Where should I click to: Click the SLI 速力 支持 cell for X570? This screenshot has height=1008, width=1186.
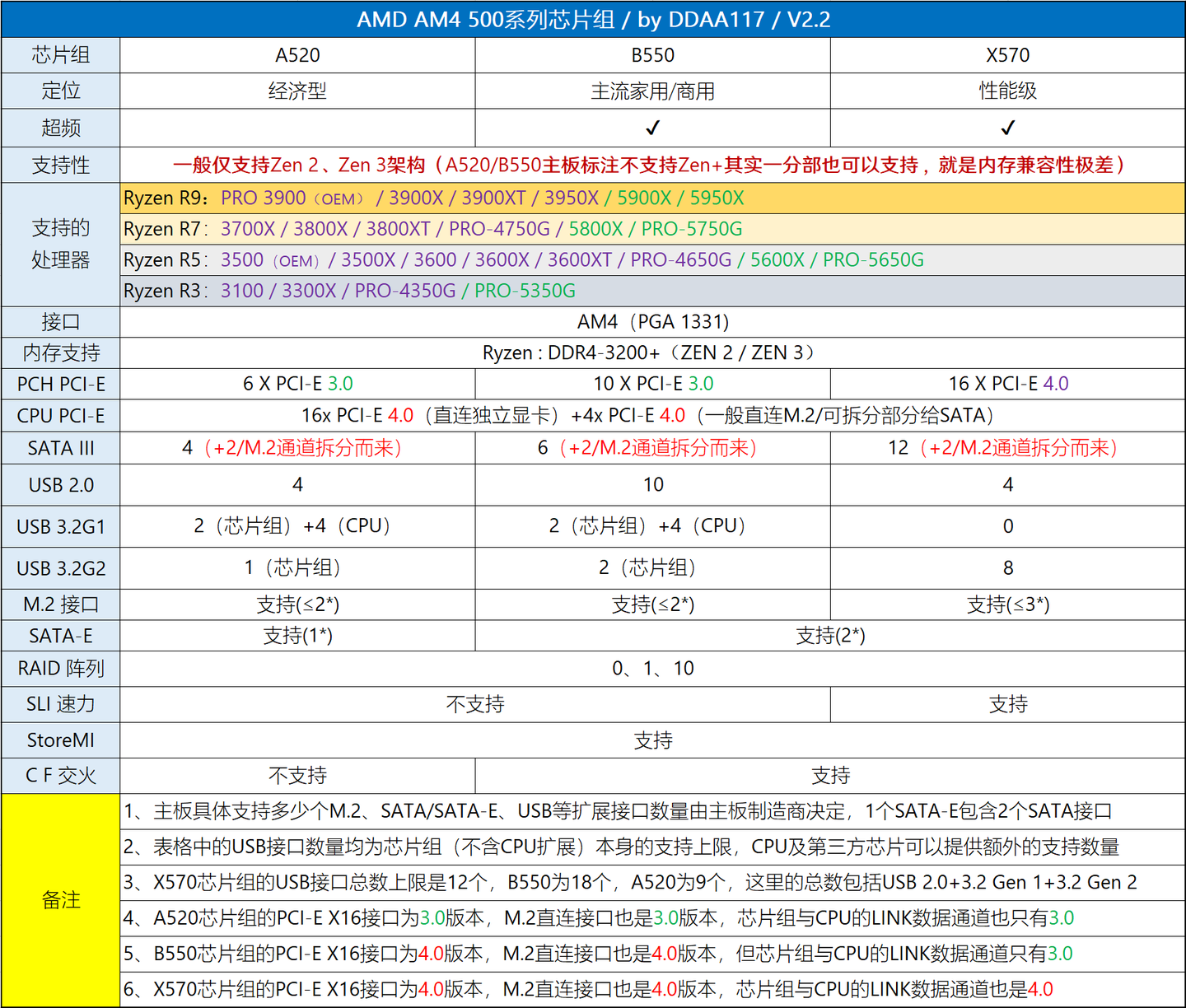1007,705
